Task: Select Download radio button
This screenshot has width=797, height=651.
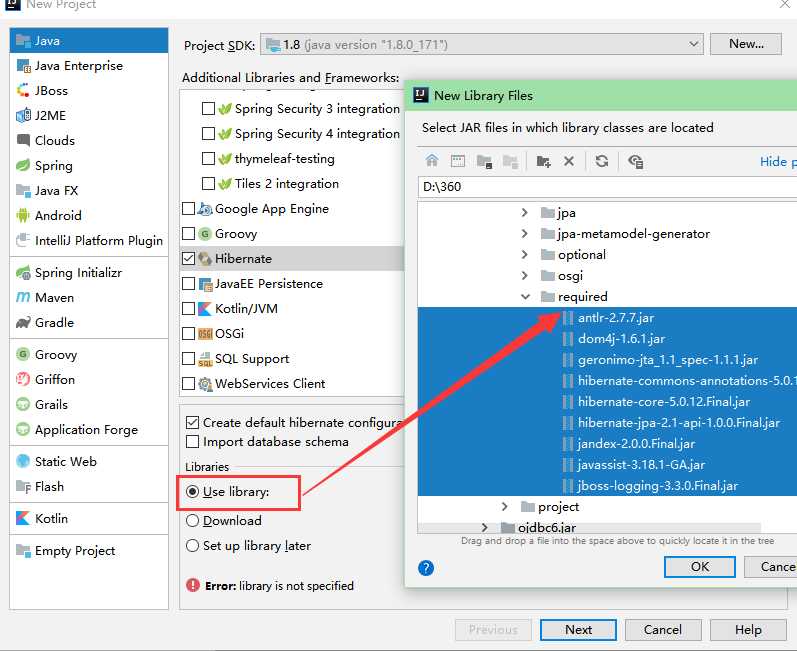Action: [192, 520]
